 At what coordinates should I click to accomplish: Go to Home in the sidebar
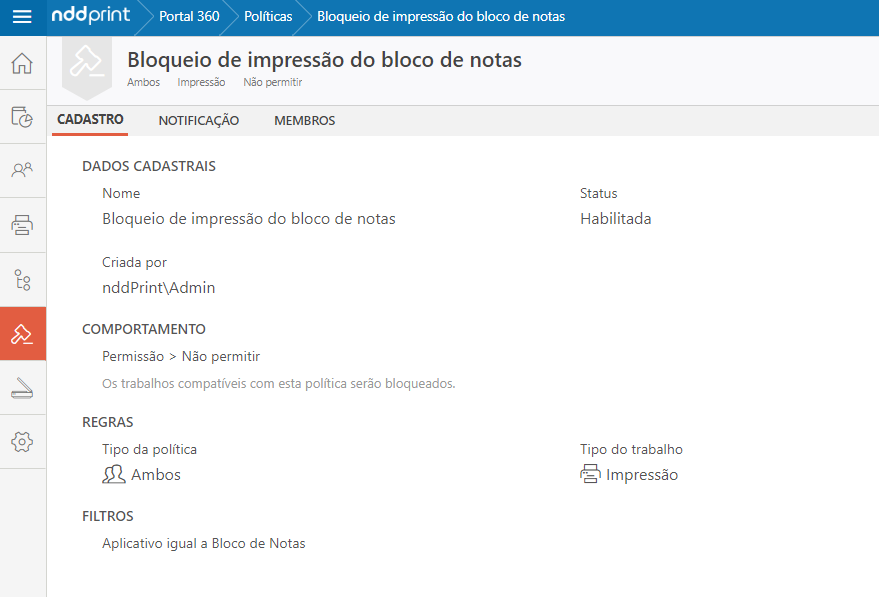(x=22, y=64)
